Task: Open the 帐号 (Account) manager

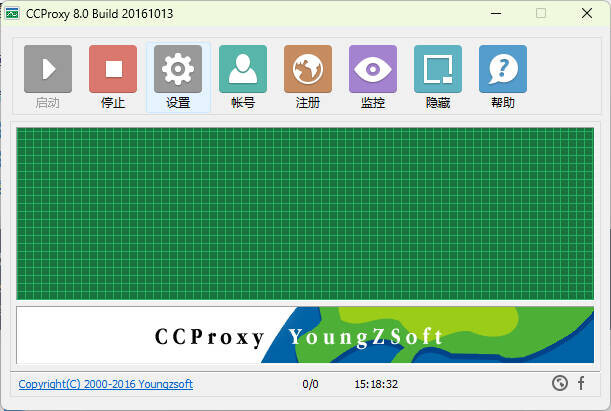Action: 243,70
